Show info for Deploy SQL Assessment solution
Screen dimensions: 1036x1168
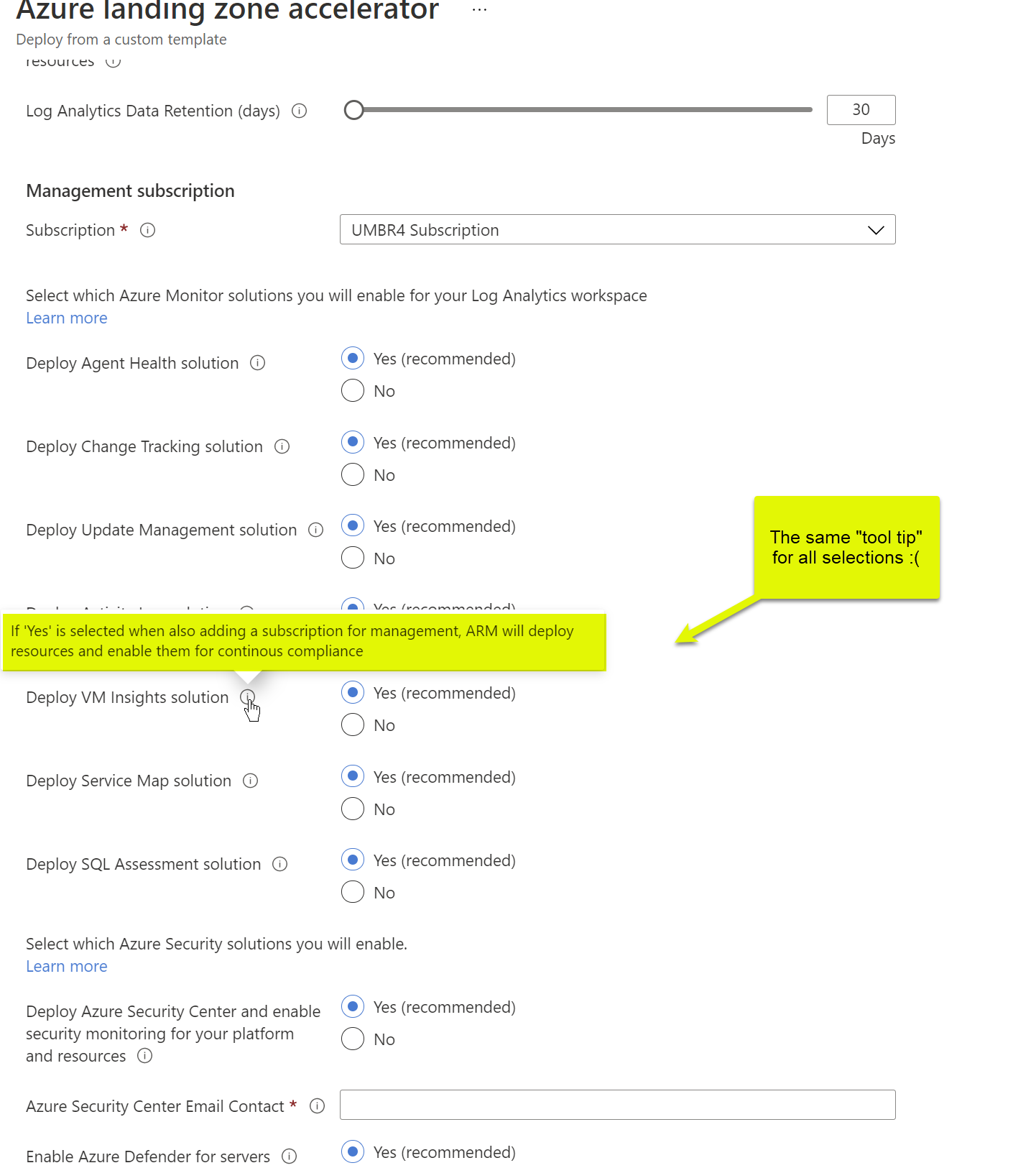pos(280,864)
